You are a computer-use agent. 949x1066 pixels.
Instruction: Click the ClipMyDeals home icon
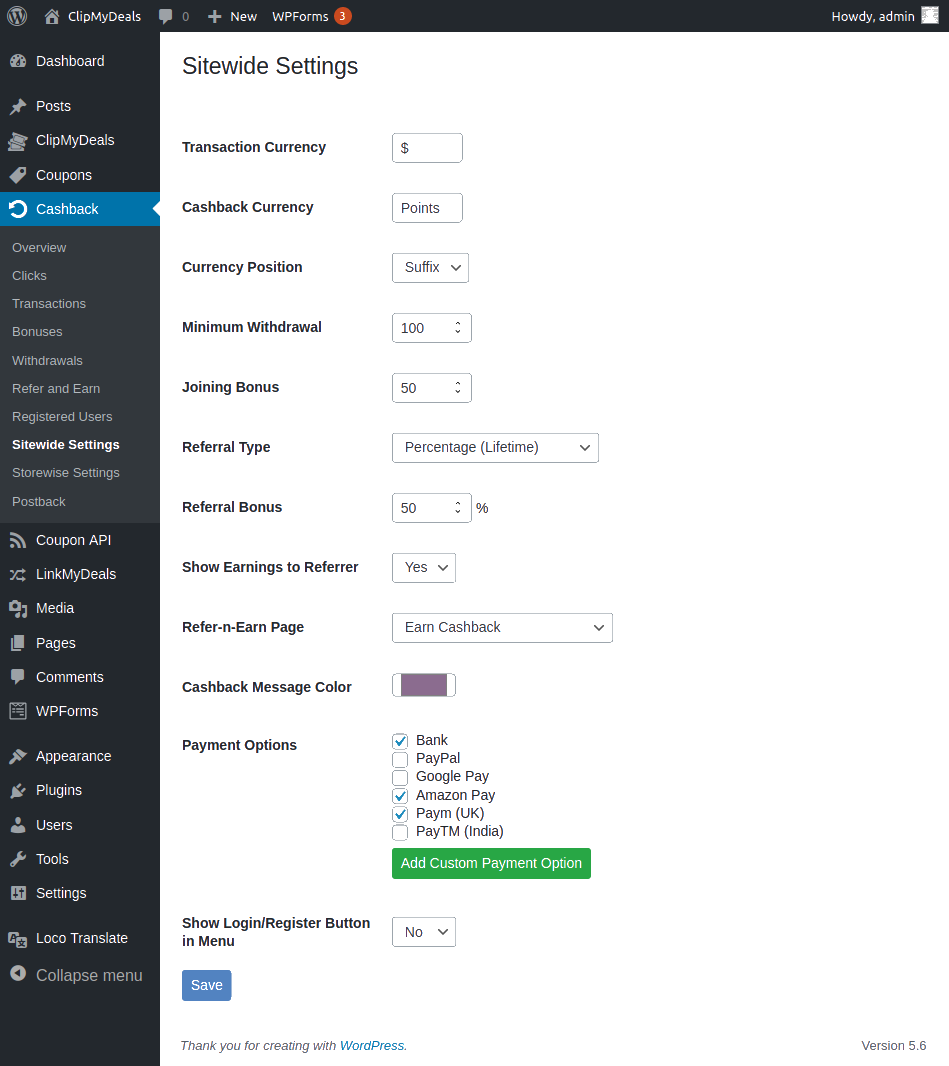pyautogui.click(x=52, y=16)
